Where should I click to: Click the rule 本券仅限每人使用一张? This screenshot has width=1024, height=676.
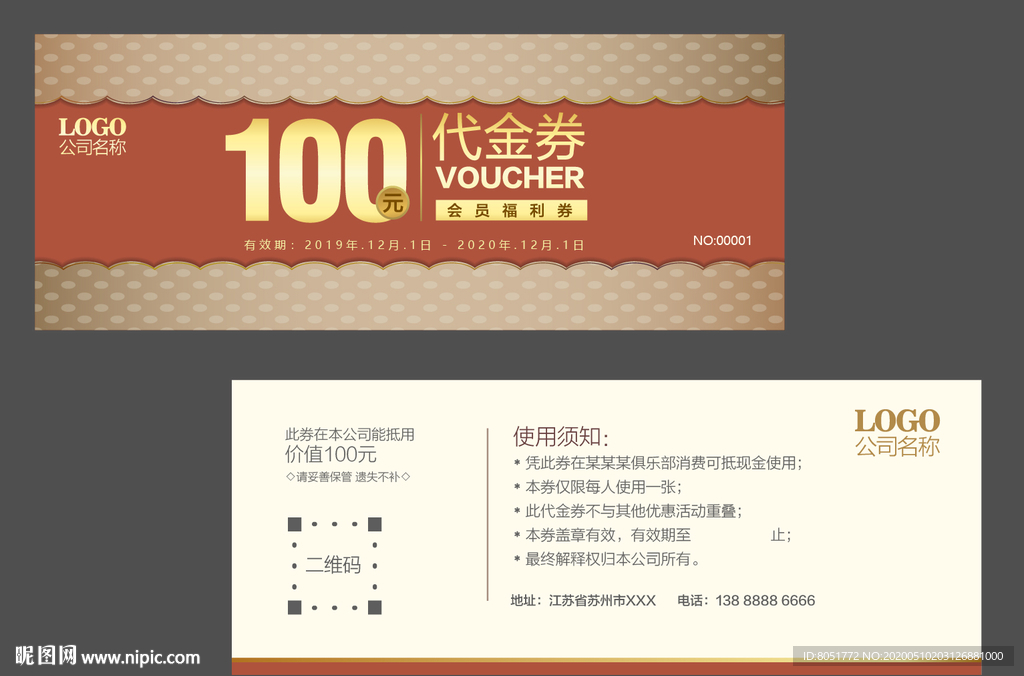tap(598, 487)
